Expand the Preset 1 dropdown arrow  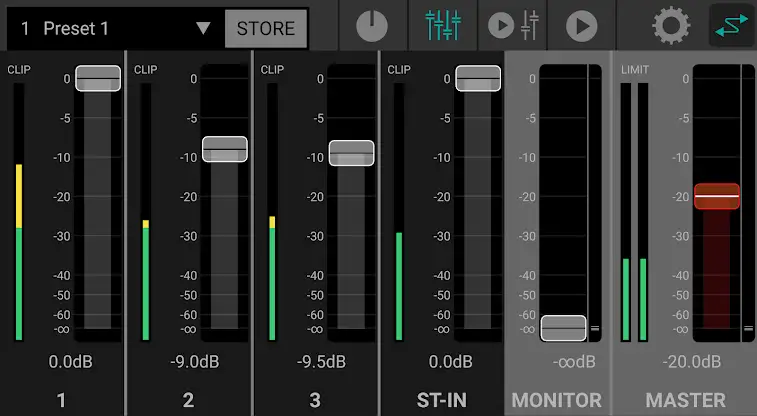pyautogui.click(x=203, y=28)
